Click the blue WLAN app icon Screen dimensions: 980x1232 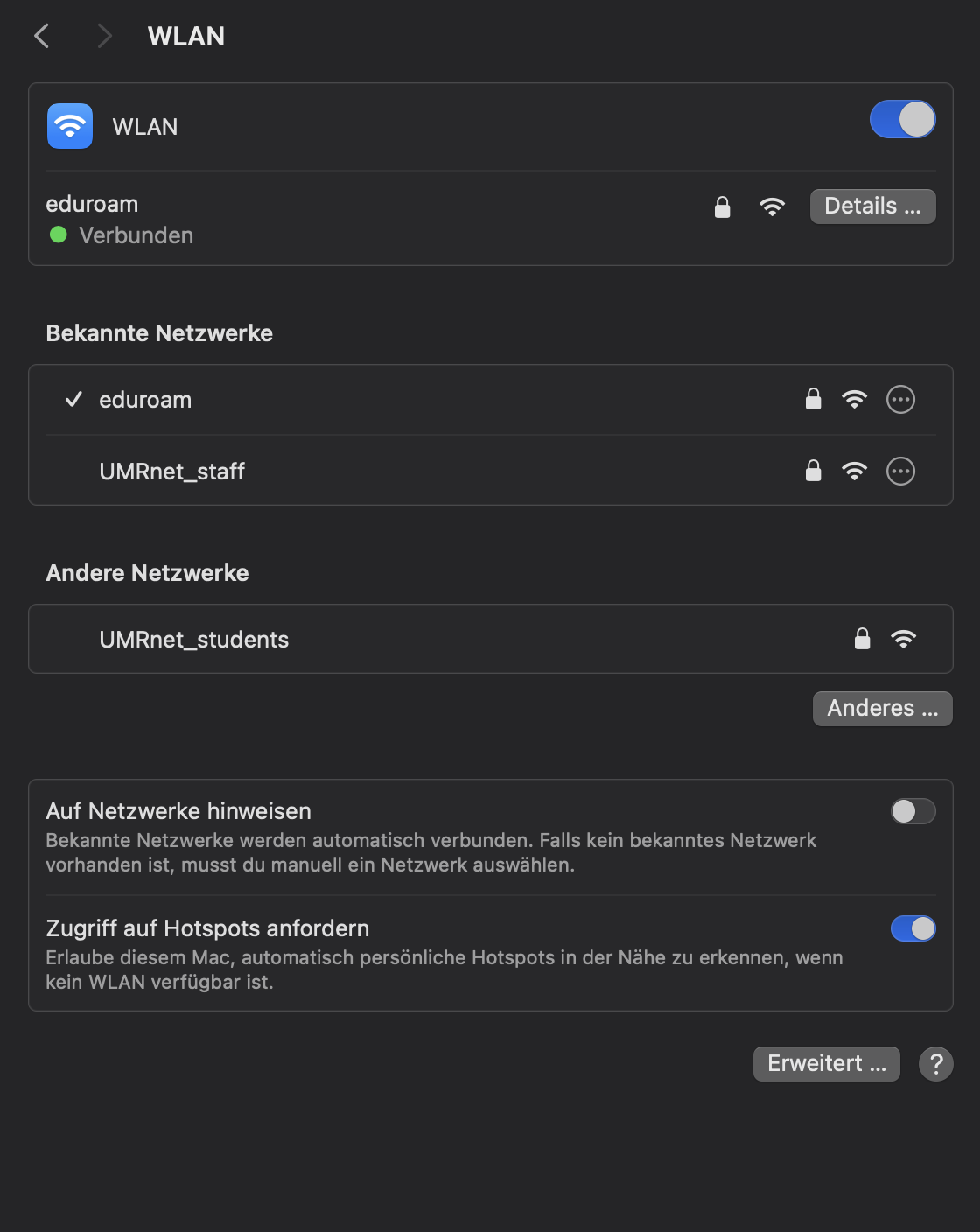[70, 126]
